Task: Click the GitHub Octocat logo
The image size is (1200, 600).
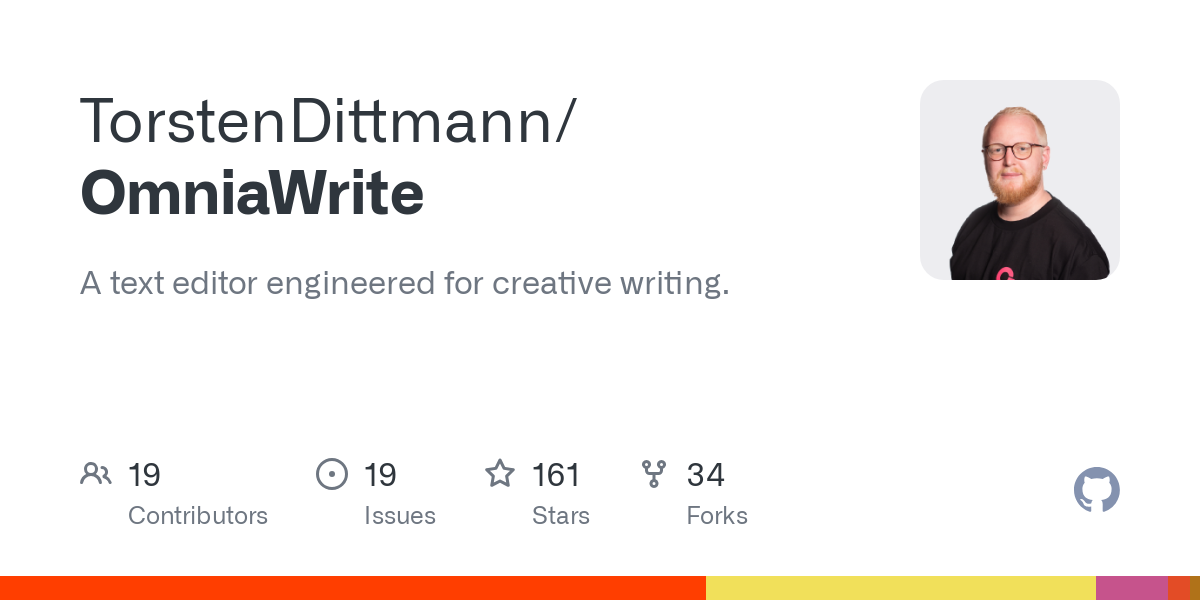Action: (1096, 490)
